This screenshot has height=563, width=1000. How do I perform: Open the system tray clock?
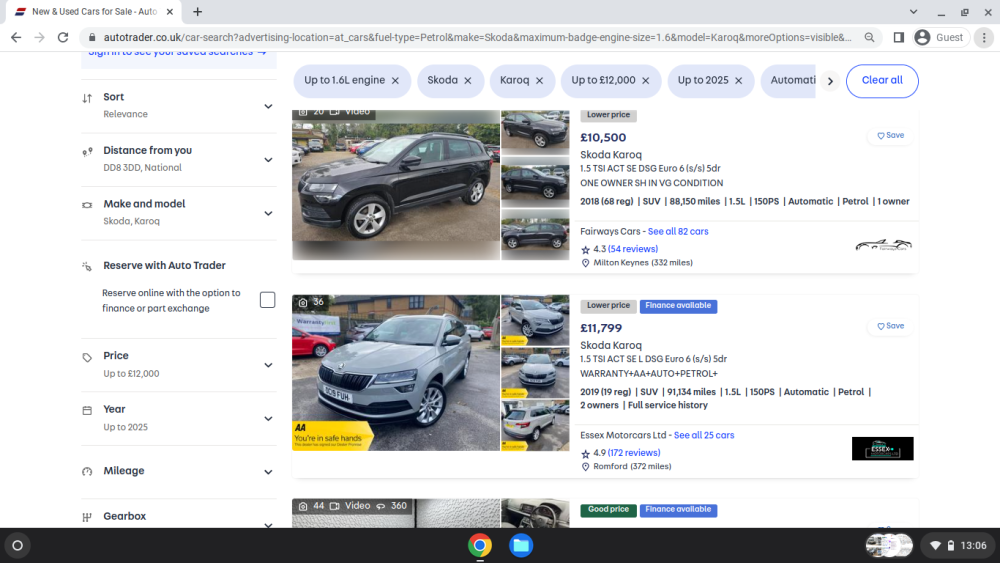point(959,545)
